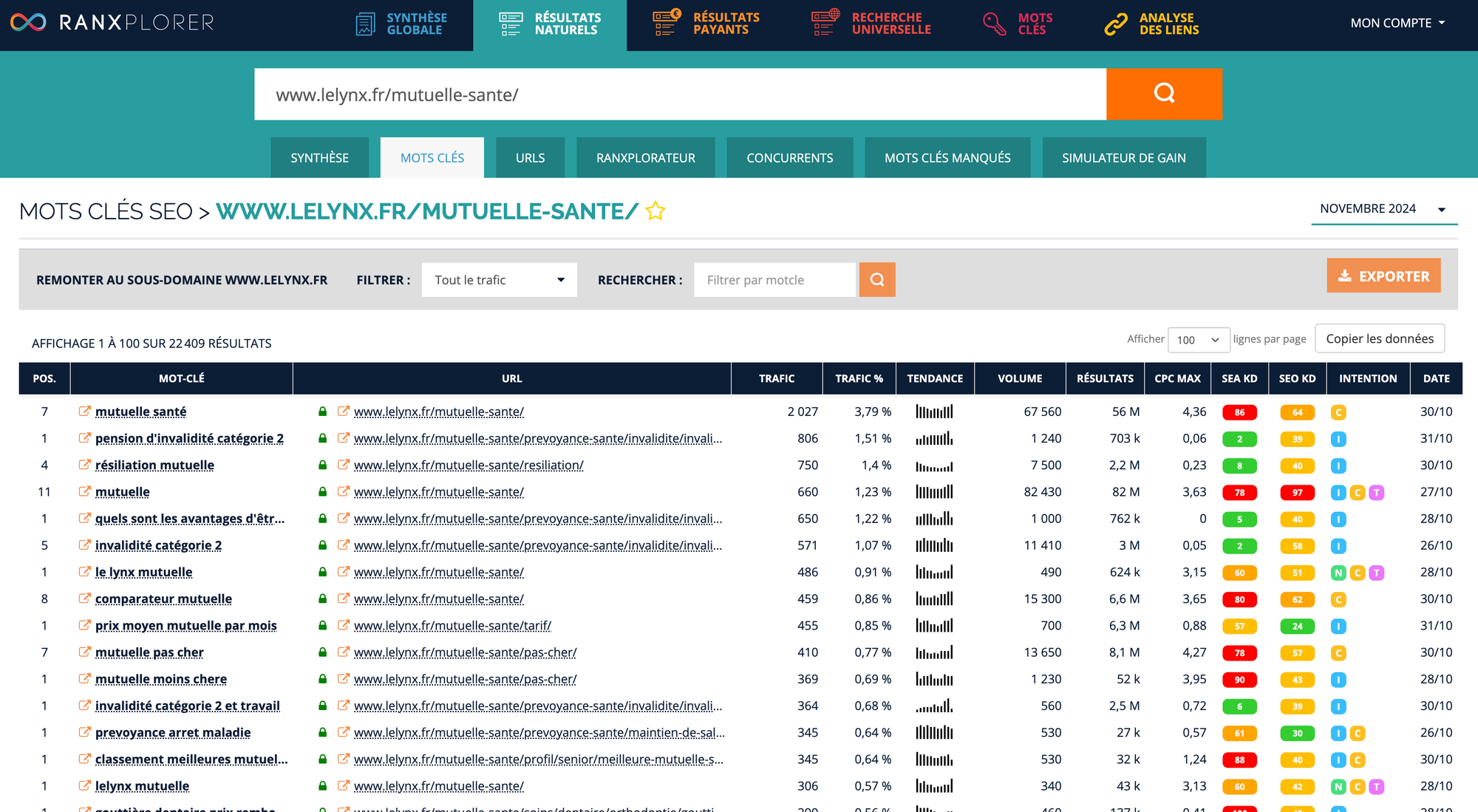
Task: Open the 100 lines per page selector
Action: (x=1198, y=340)
